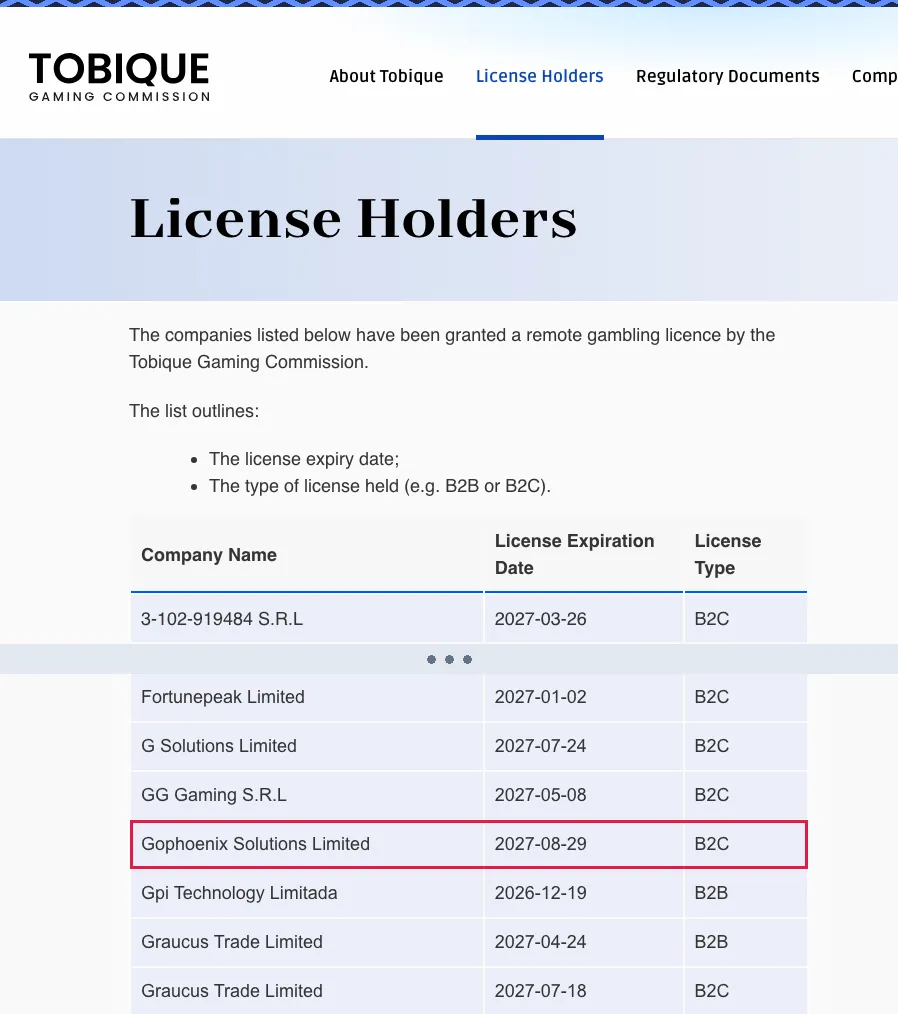This screenshot has width=898, height=1014.
Task: Select the Fortunepeak Limited company row
Action: coord(469,697)
